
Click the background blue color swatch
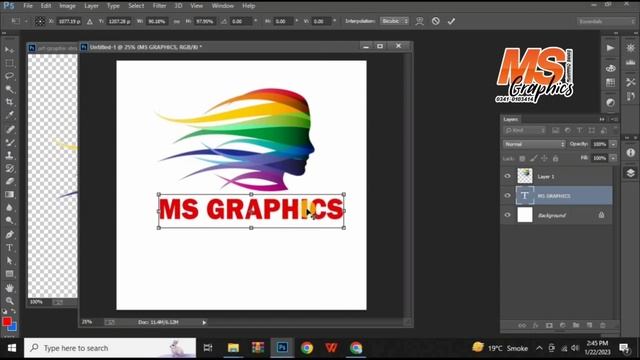[13, 327]
